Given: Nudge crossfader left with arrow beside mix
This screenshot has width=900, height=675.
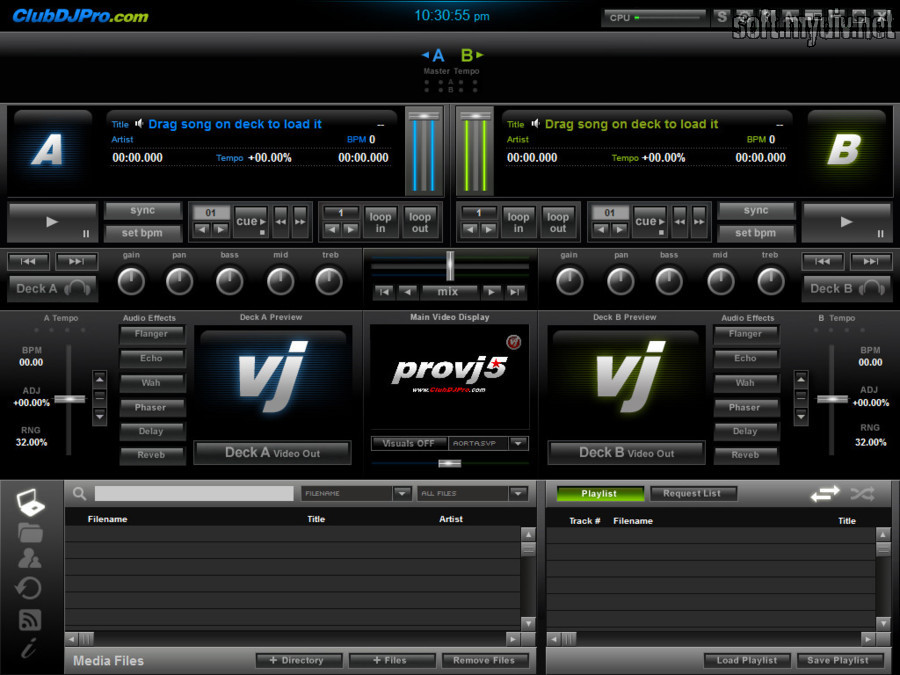Looking at the screenshot, I should pos(408,292).
